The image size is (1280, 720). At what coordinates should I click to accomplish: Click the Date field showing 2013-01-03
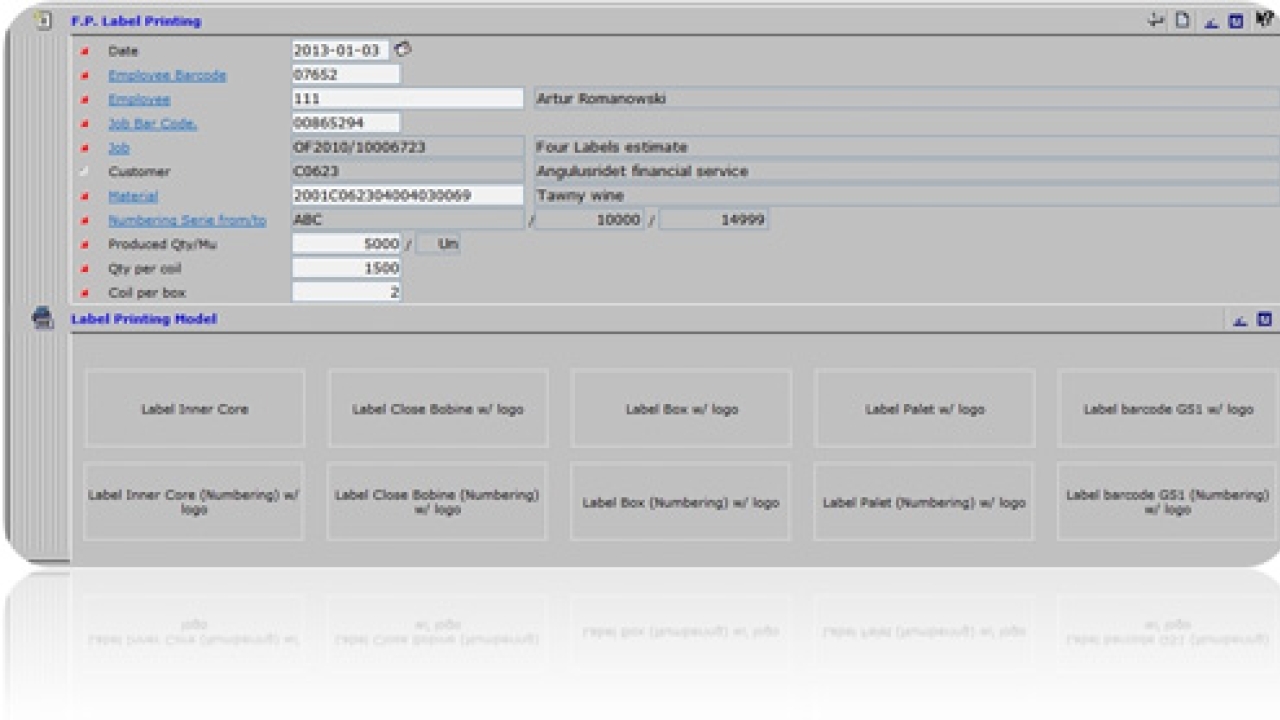tap(340, 50)
